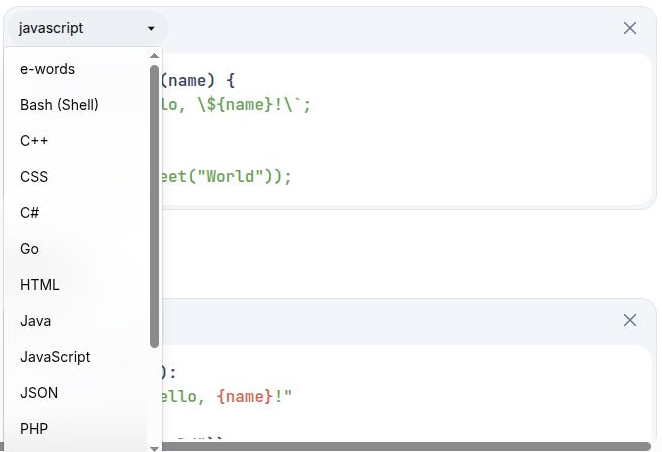The height and width of the screenshot is (452, 662).
Task: Select CSS language option
Action: pyautogui.click(x=76, y=176)
